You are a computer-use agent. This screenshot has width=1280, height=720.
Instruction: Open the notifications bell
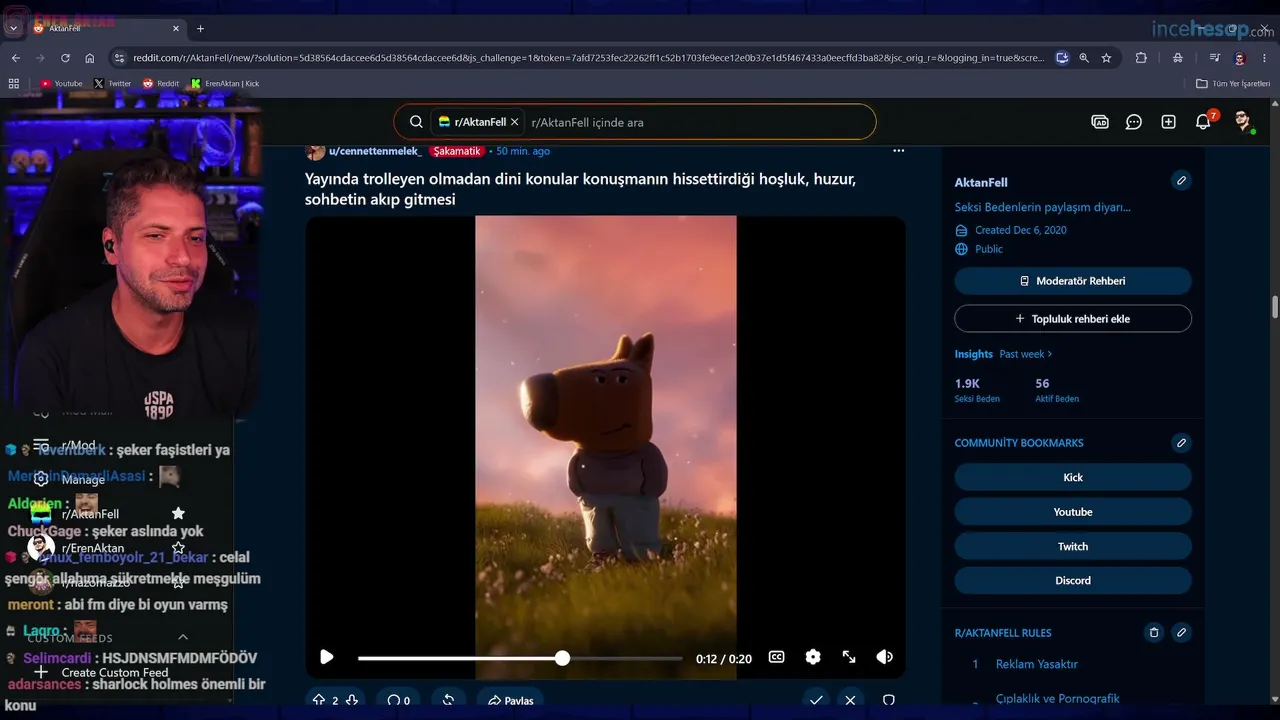[1203, 122]
